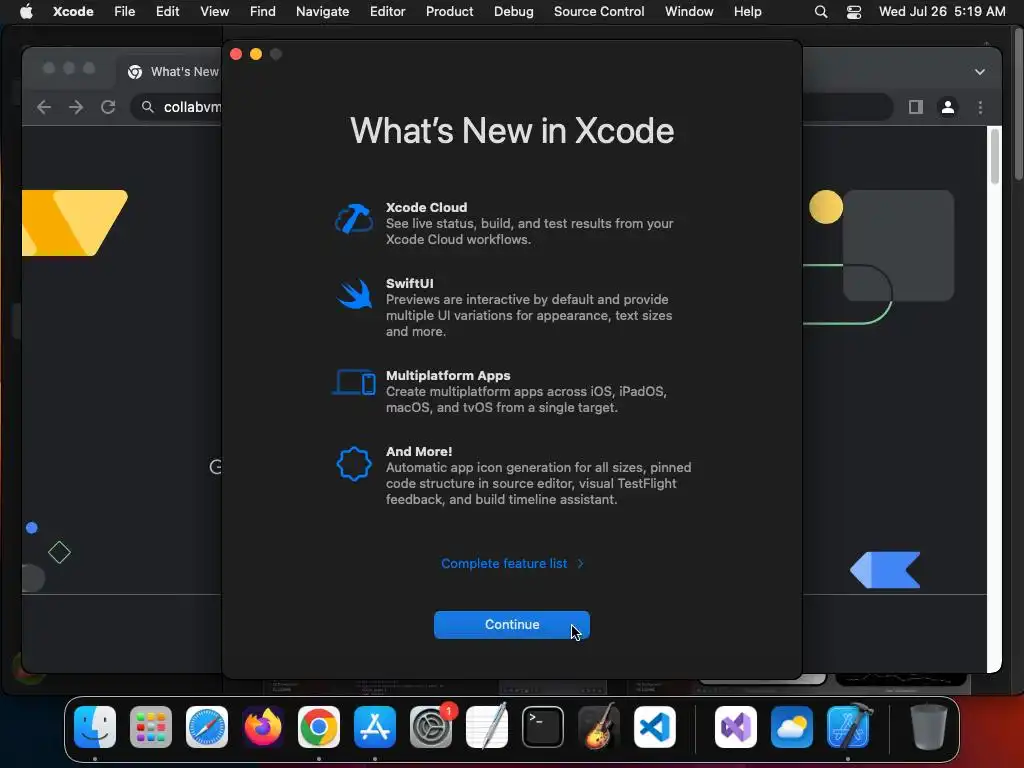Image resolution: width=1024 pixels, height=768 pixels.
Task: Open Launchpad from the Dock
Action: tap(151, 727)
